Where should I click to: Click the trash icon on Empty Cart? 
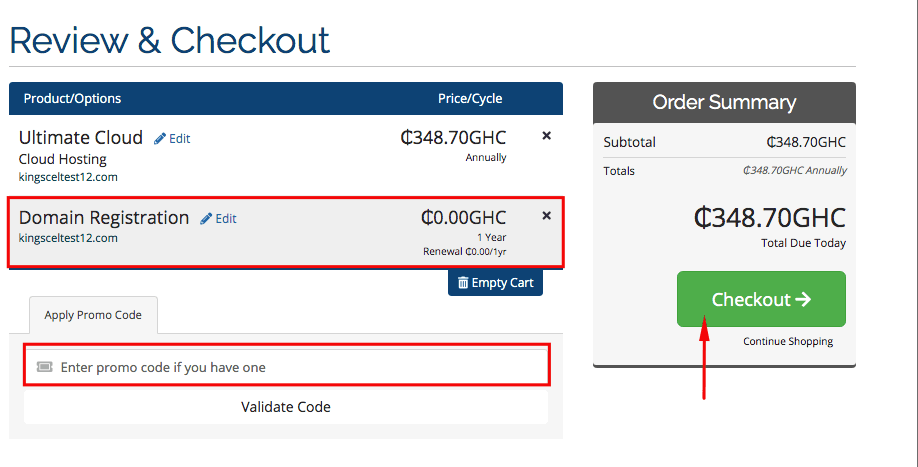click(463, 283)
